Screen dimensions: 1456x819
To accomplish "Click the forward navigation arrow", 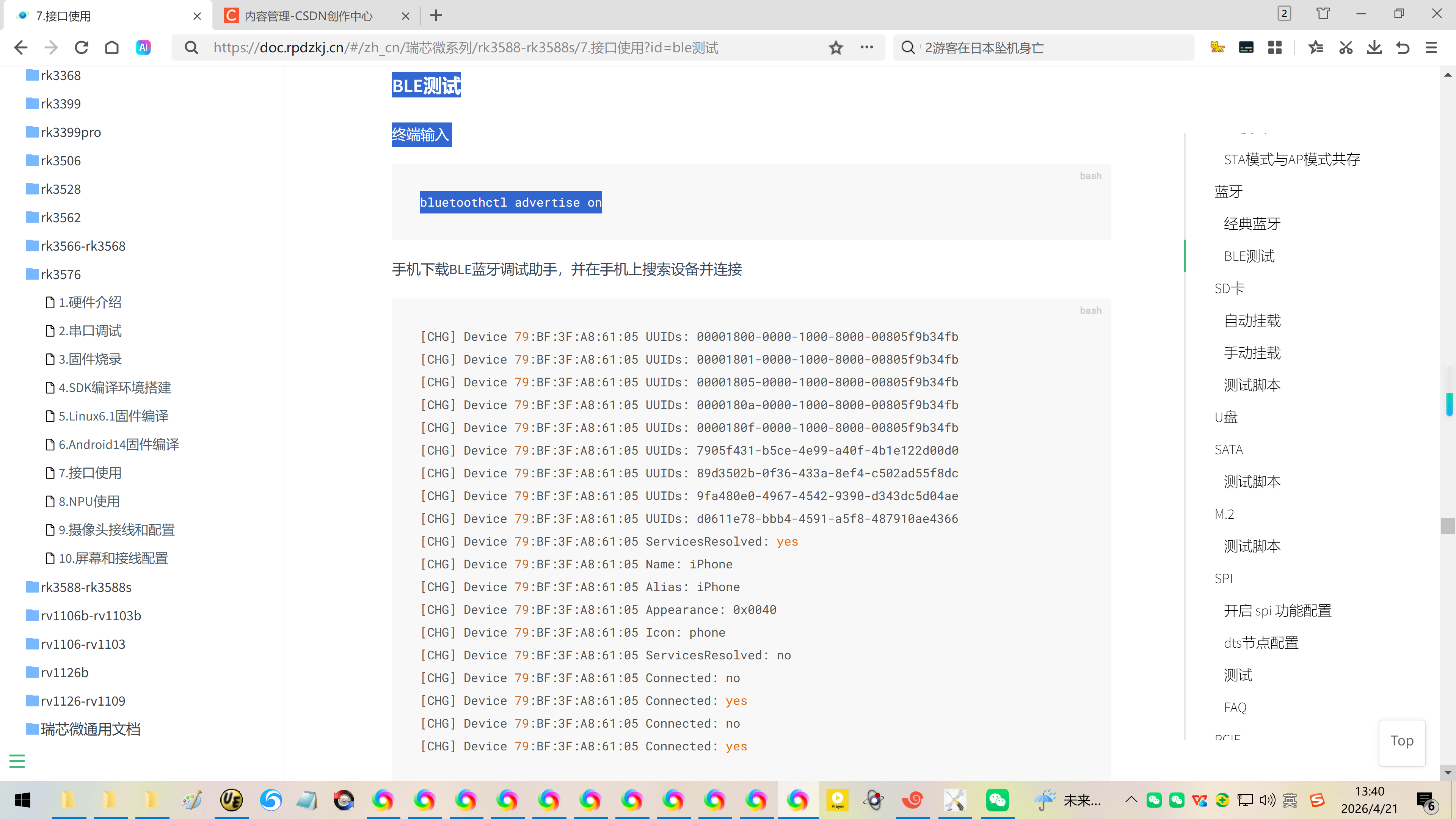I will point(51,47).
